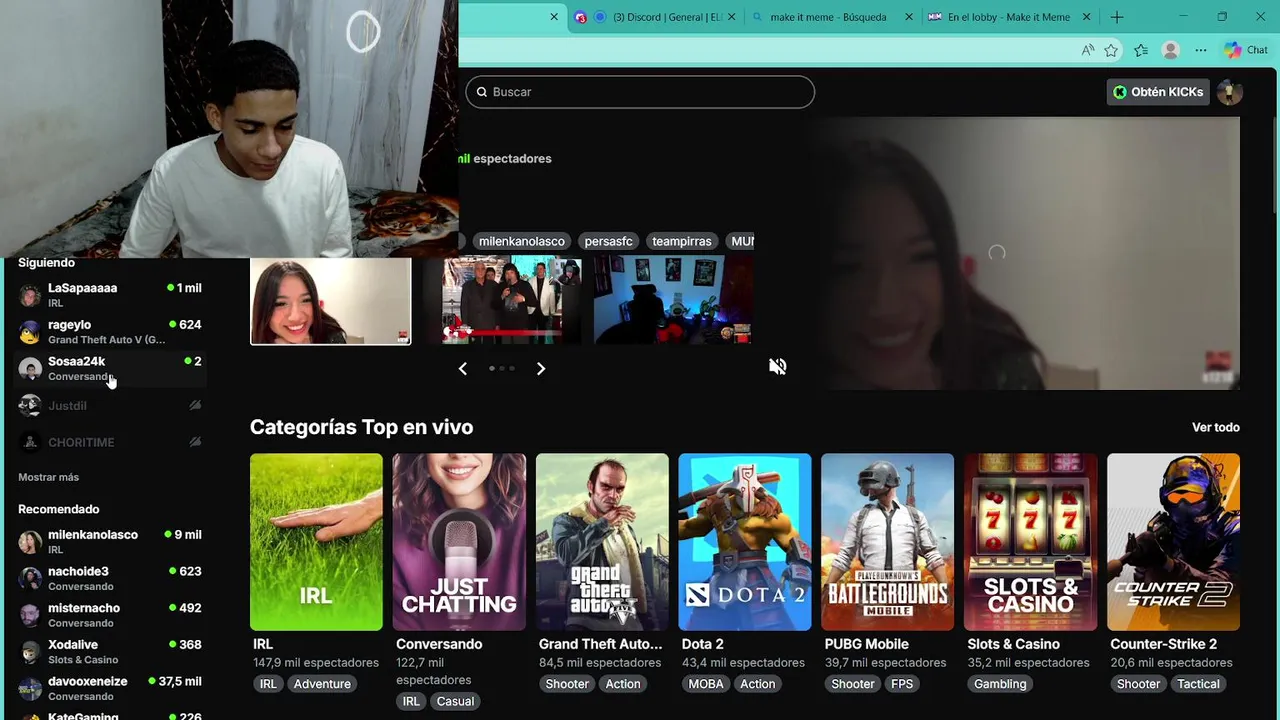Click Ver todo for top categories
The width and height of the screenshot is (1280, 720).
pos(1215,427)
